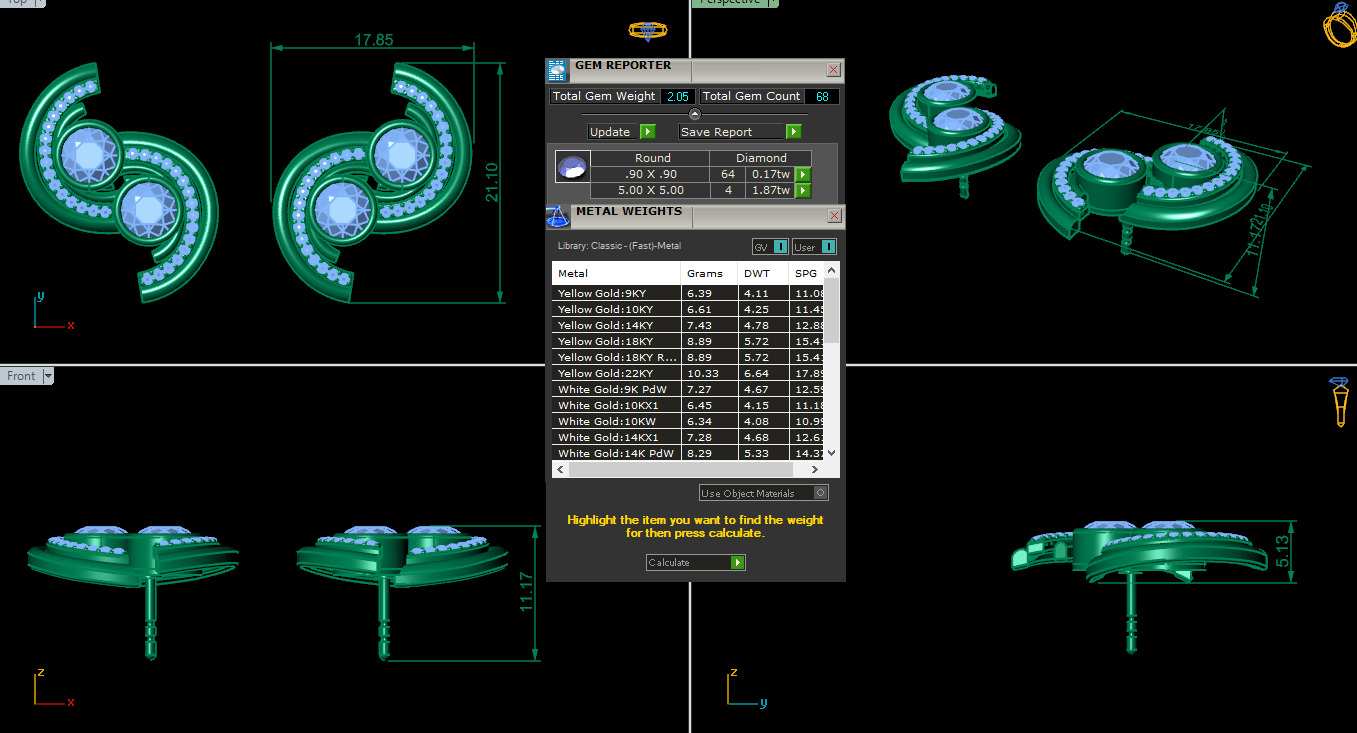Select the Yellow Gold:18KY row

pos(688,341)
